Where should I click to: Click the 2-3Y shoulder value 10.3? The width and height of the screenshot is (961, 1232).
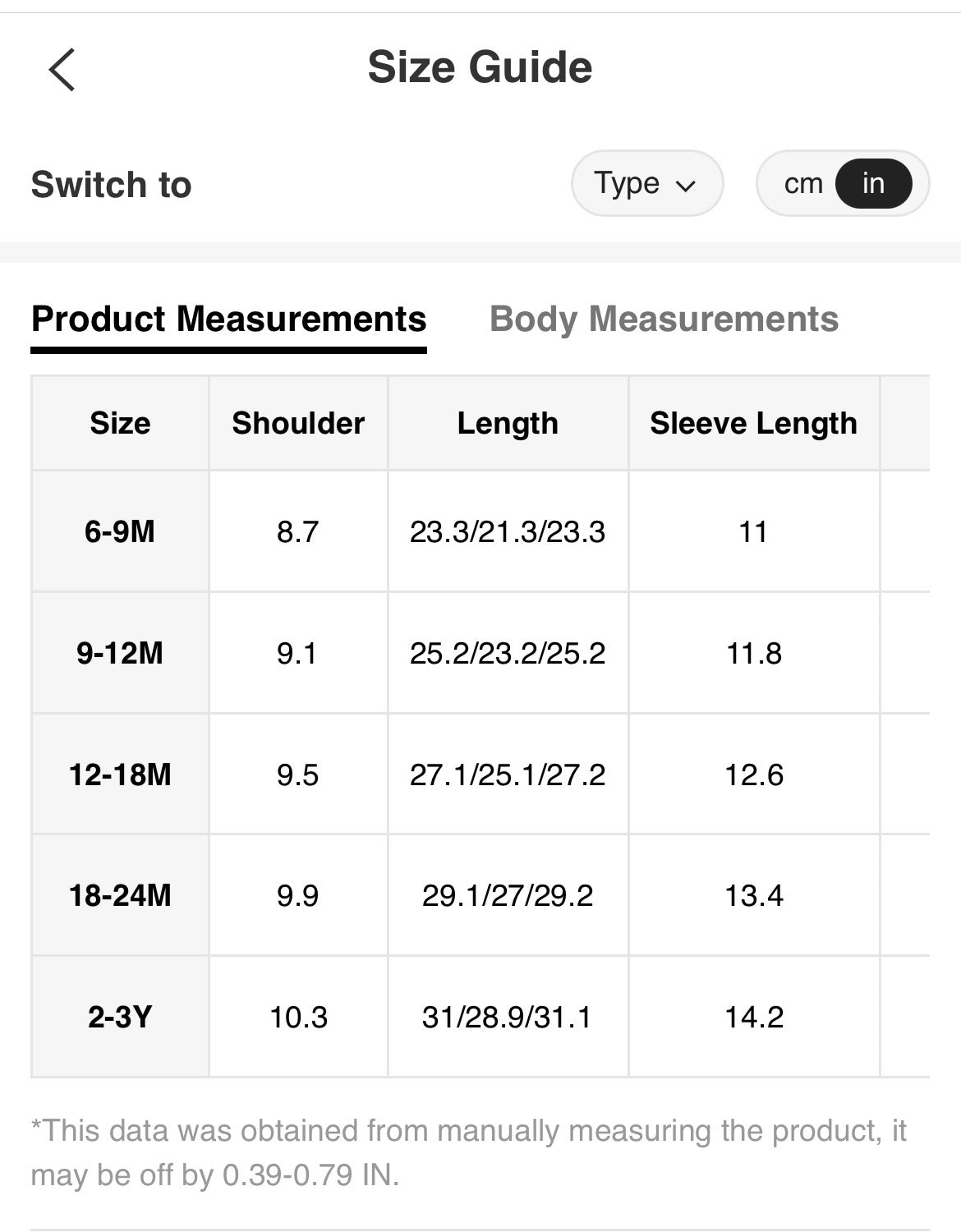pos(298,1017)
